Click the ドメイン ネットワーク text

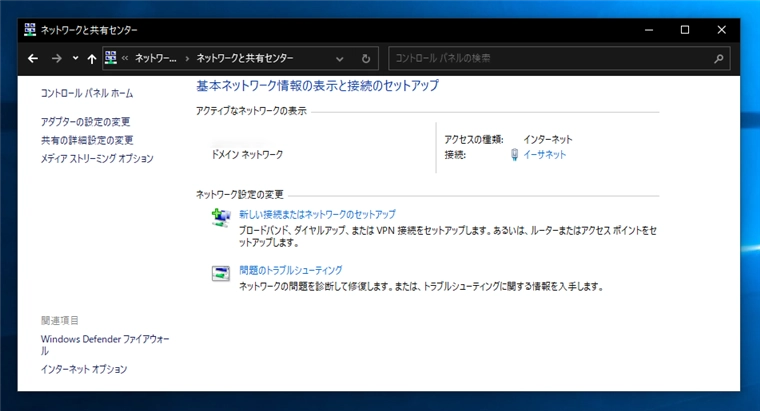click(247, 155)
